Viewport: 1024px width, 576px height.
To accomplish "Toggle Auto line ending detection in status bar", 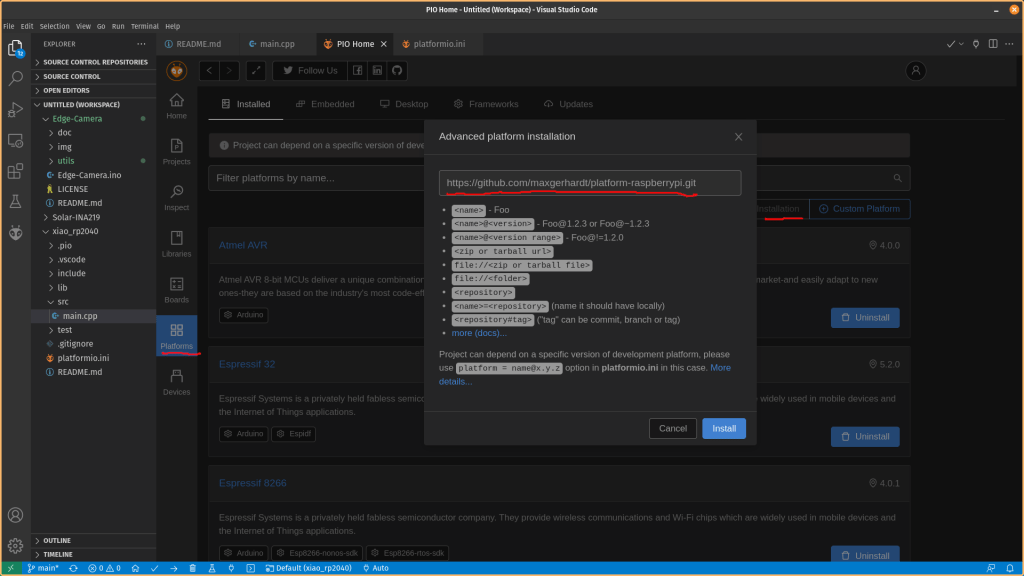I will click(x=375, y=568).
